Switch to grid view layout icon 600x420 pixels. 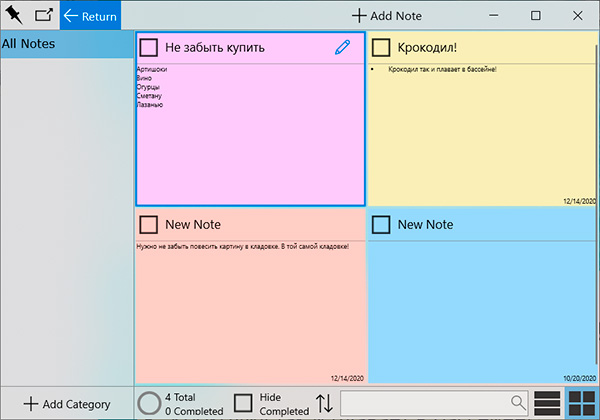(580, 403)
